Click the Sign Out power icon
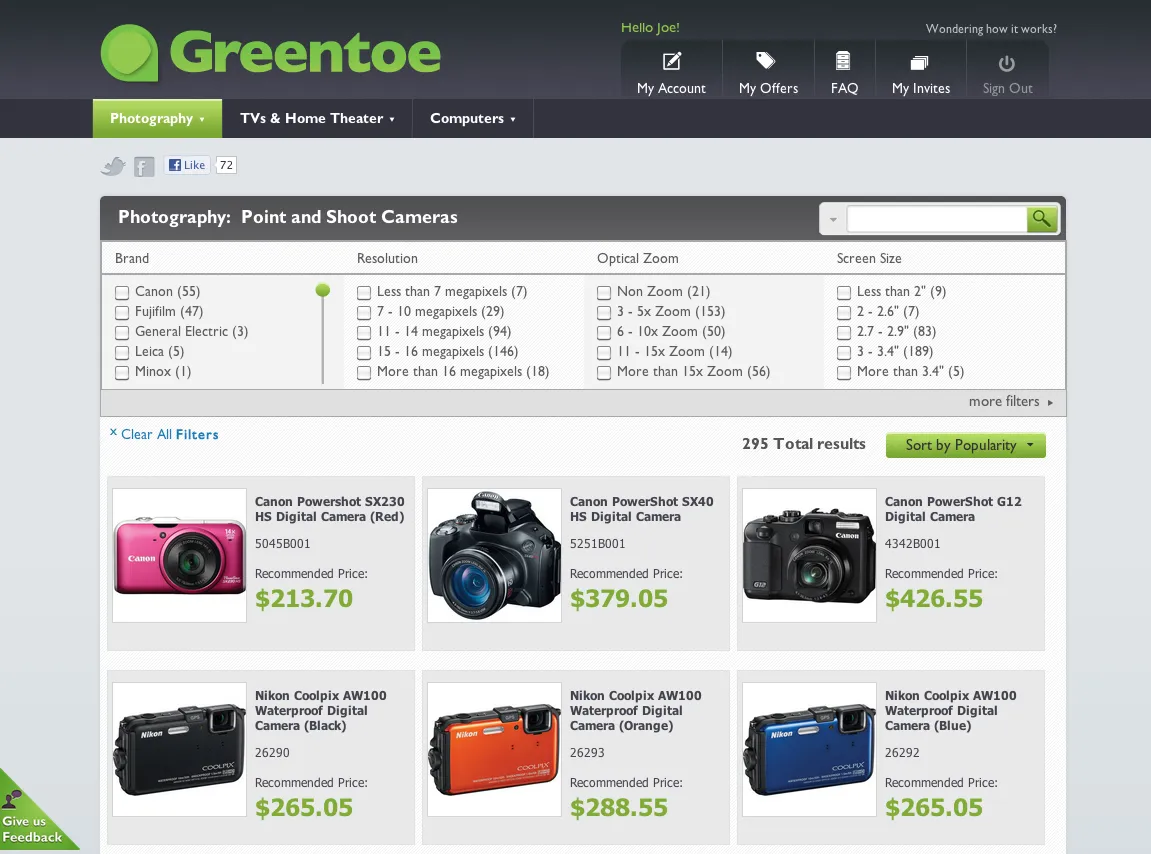This screenshot has height=854, width=1151. click(1007, 63)
